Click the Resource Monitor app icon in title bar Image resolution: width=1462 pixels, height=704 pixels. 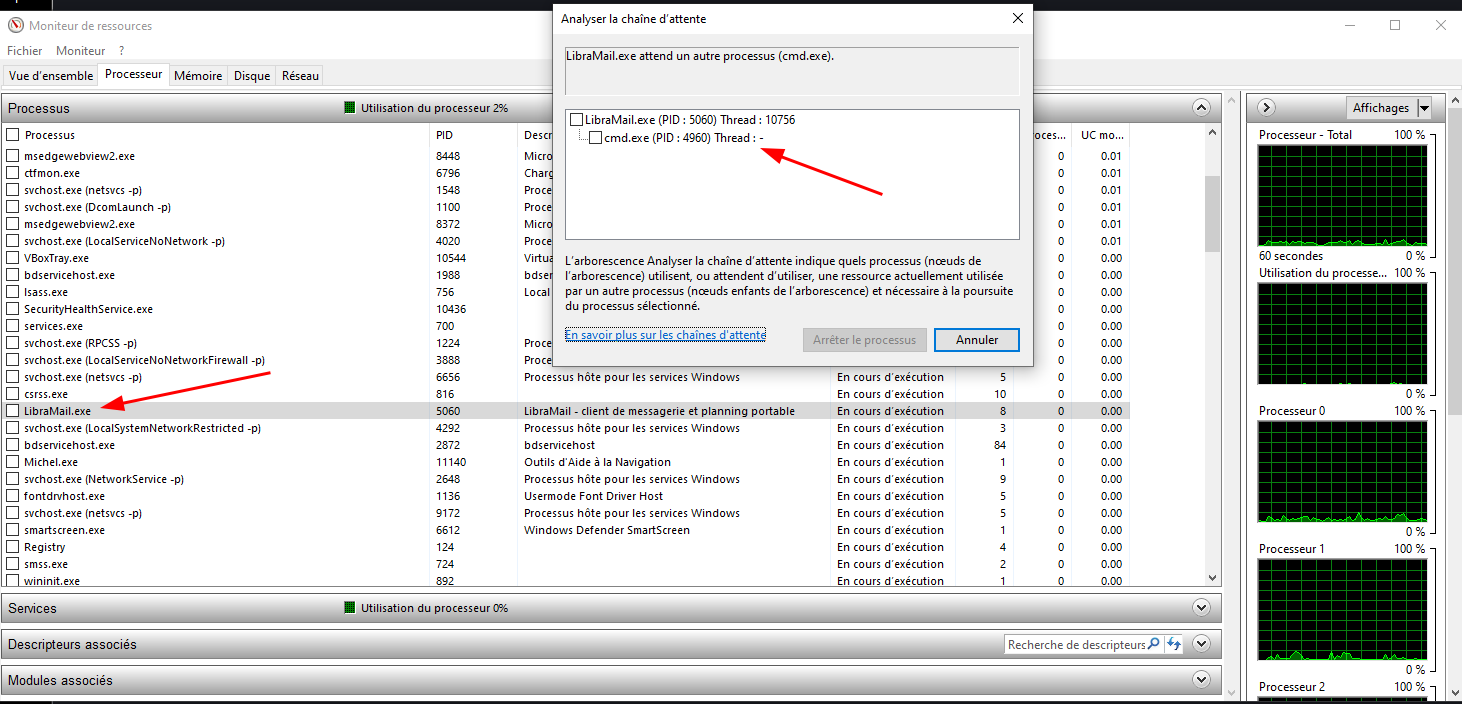point(15,25)
